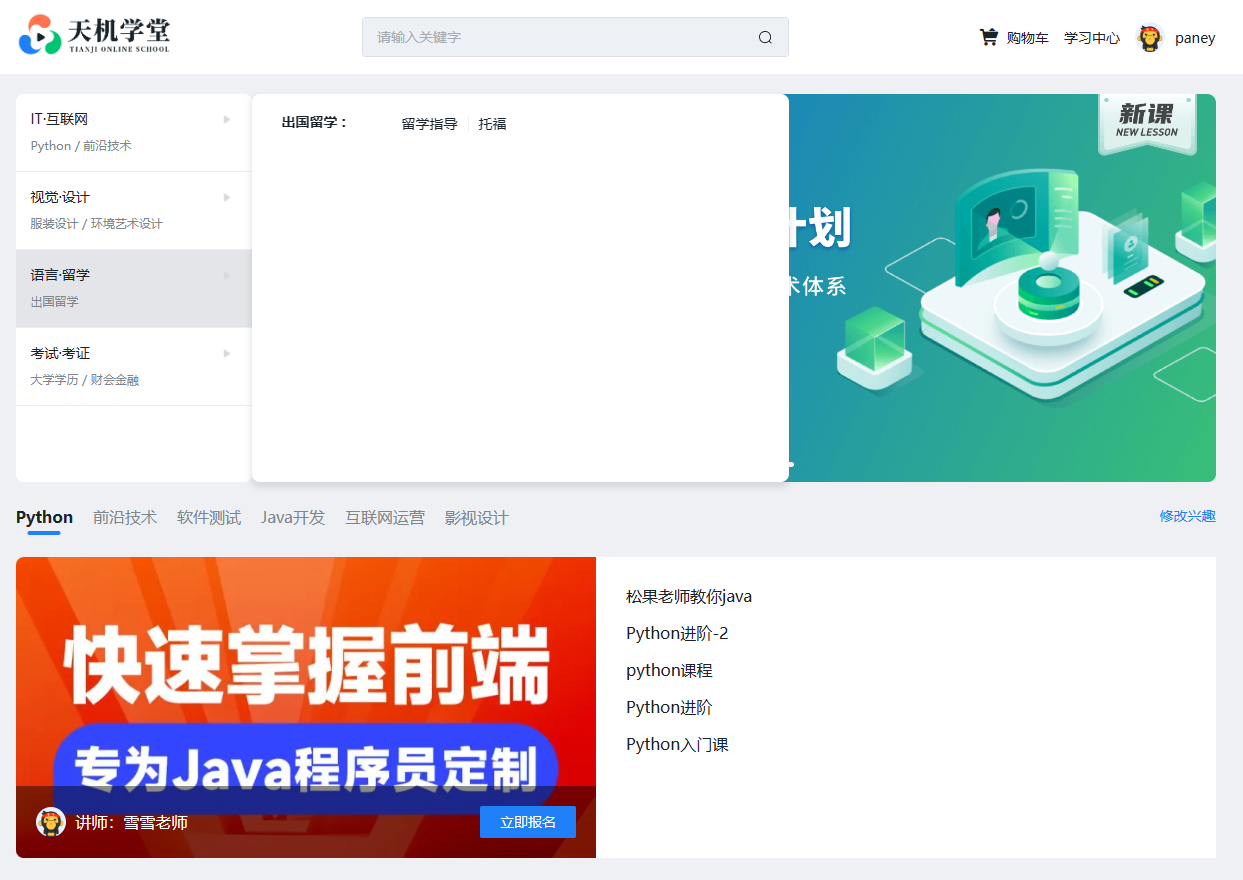1243x880 pixels.
Task: Select the 考试·考证 category title
Action: [x=60, y=353]
